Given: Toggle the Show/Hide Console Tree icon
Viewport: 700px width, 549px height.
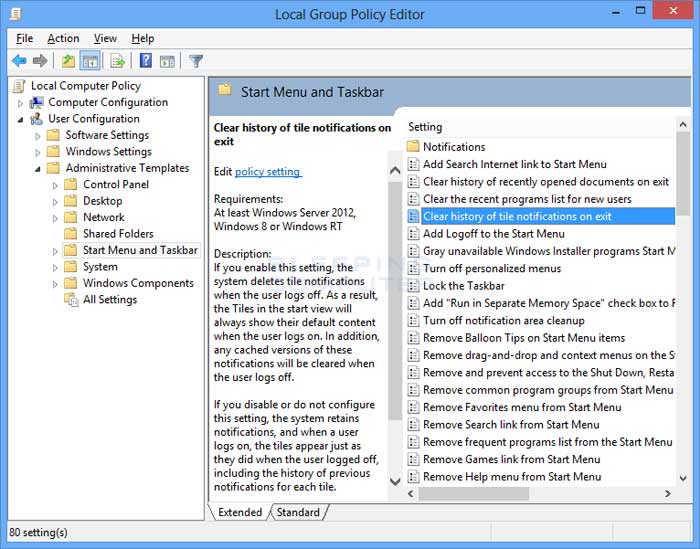Looking at the screenshot, I should (x=90, y=61).
